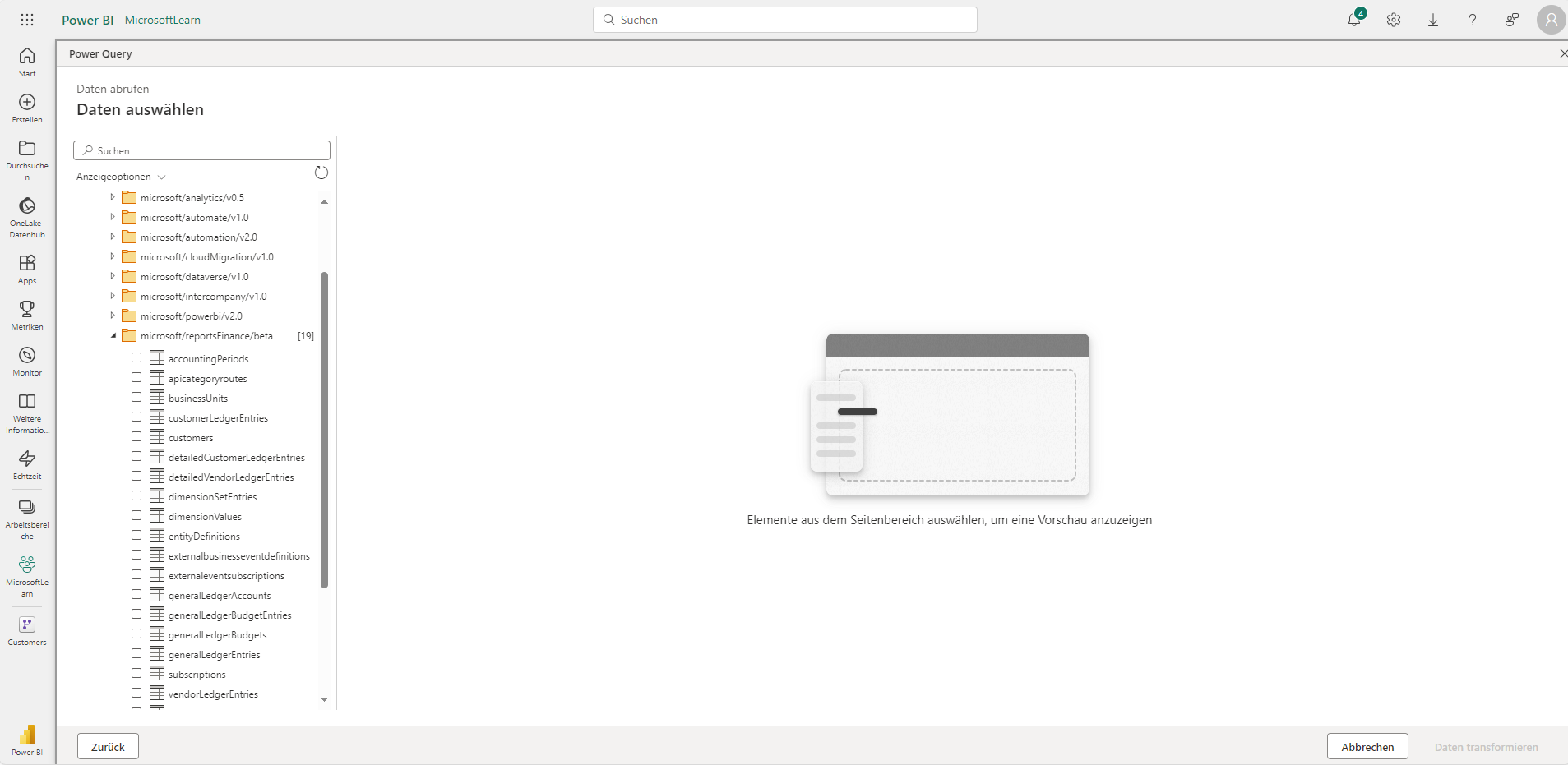Open the Monitor icon
The width and height of the screenshot is (1568, 765).
click(27, 355)
